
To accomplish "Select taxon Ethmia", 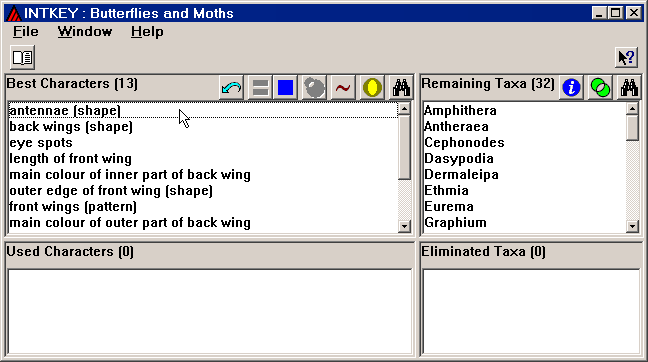I will [524, 191].
